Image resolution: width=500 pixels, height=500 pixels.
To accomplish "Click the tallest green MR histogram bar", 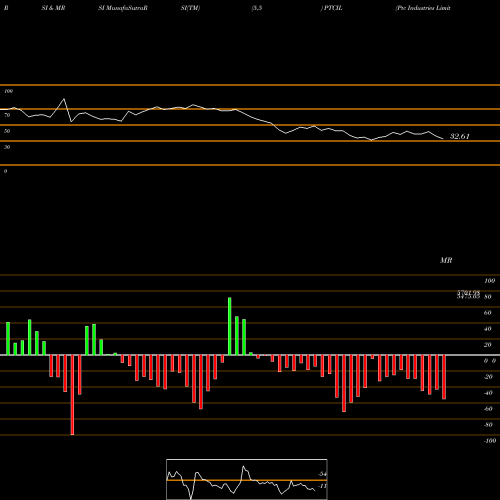I will point(230,326).
